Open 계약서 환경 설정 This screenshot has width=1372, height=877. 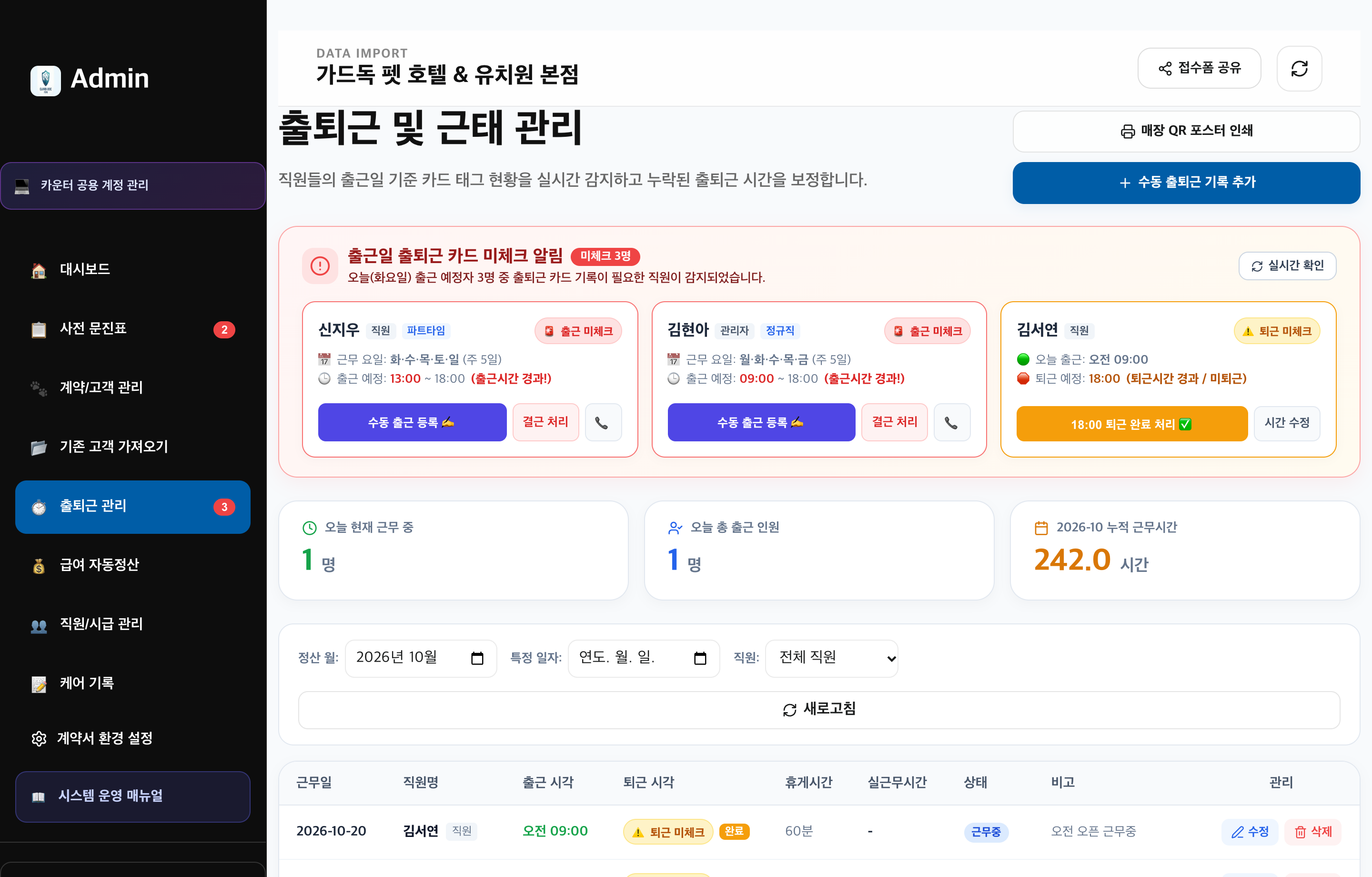coord(133,738)
